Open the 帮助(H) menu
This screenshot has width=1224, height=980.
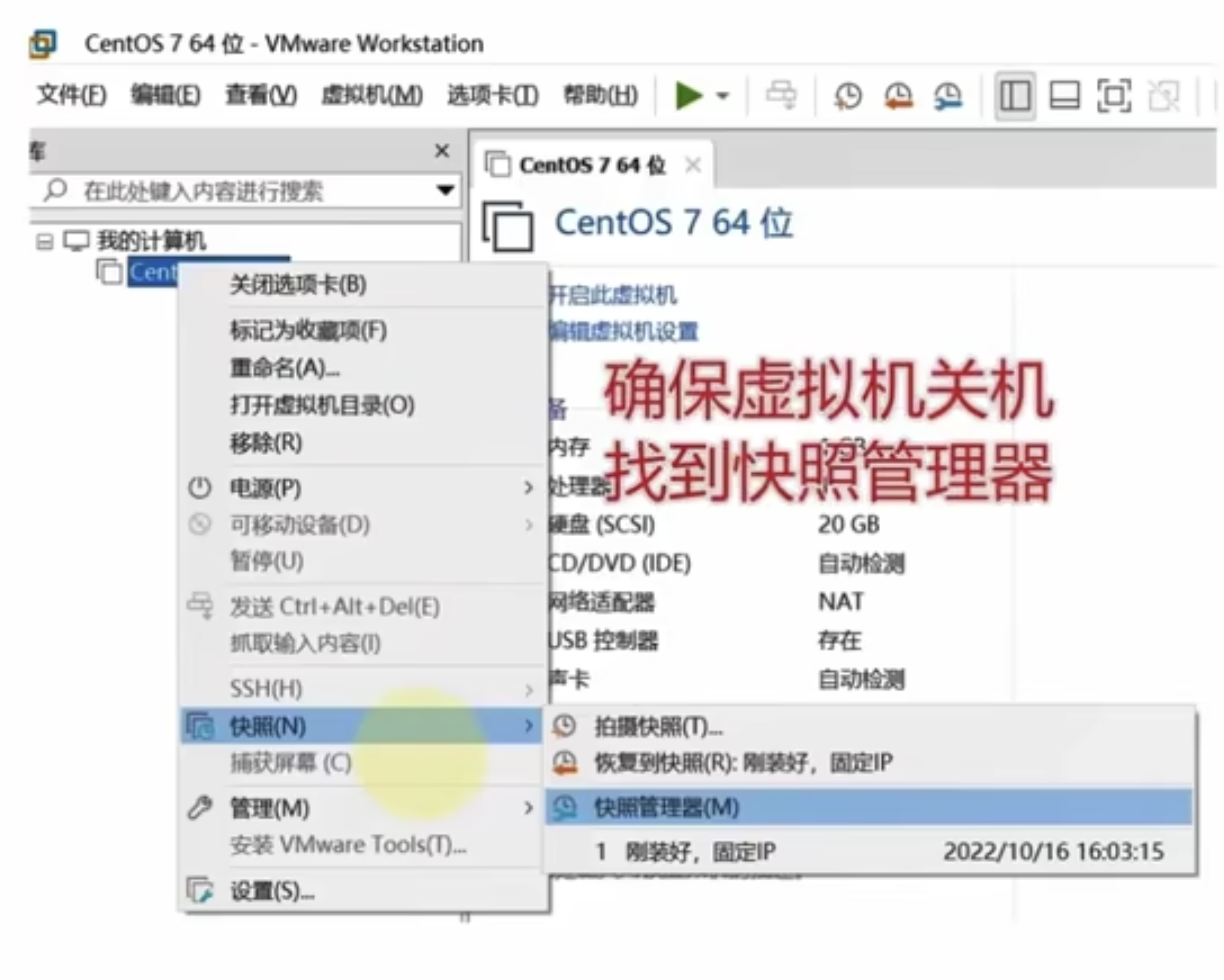point(600,96)
